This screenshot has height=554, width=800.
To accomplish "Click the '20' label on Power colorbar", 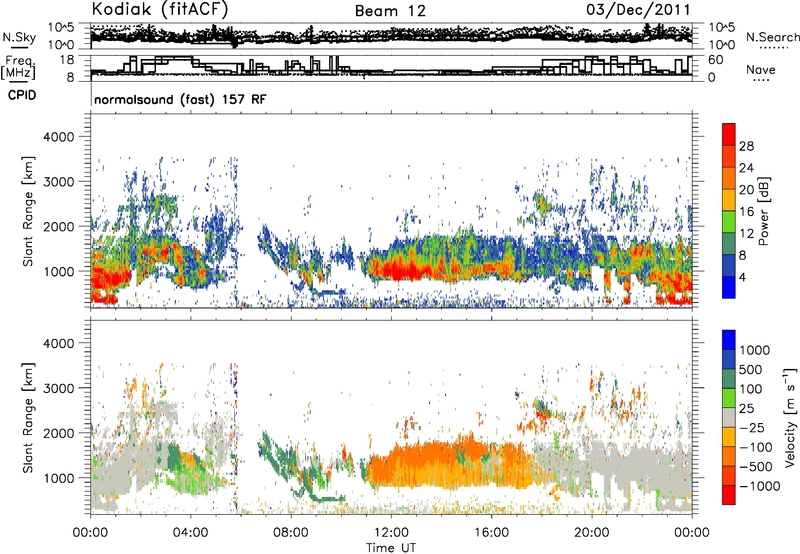I will coord(746,190).
